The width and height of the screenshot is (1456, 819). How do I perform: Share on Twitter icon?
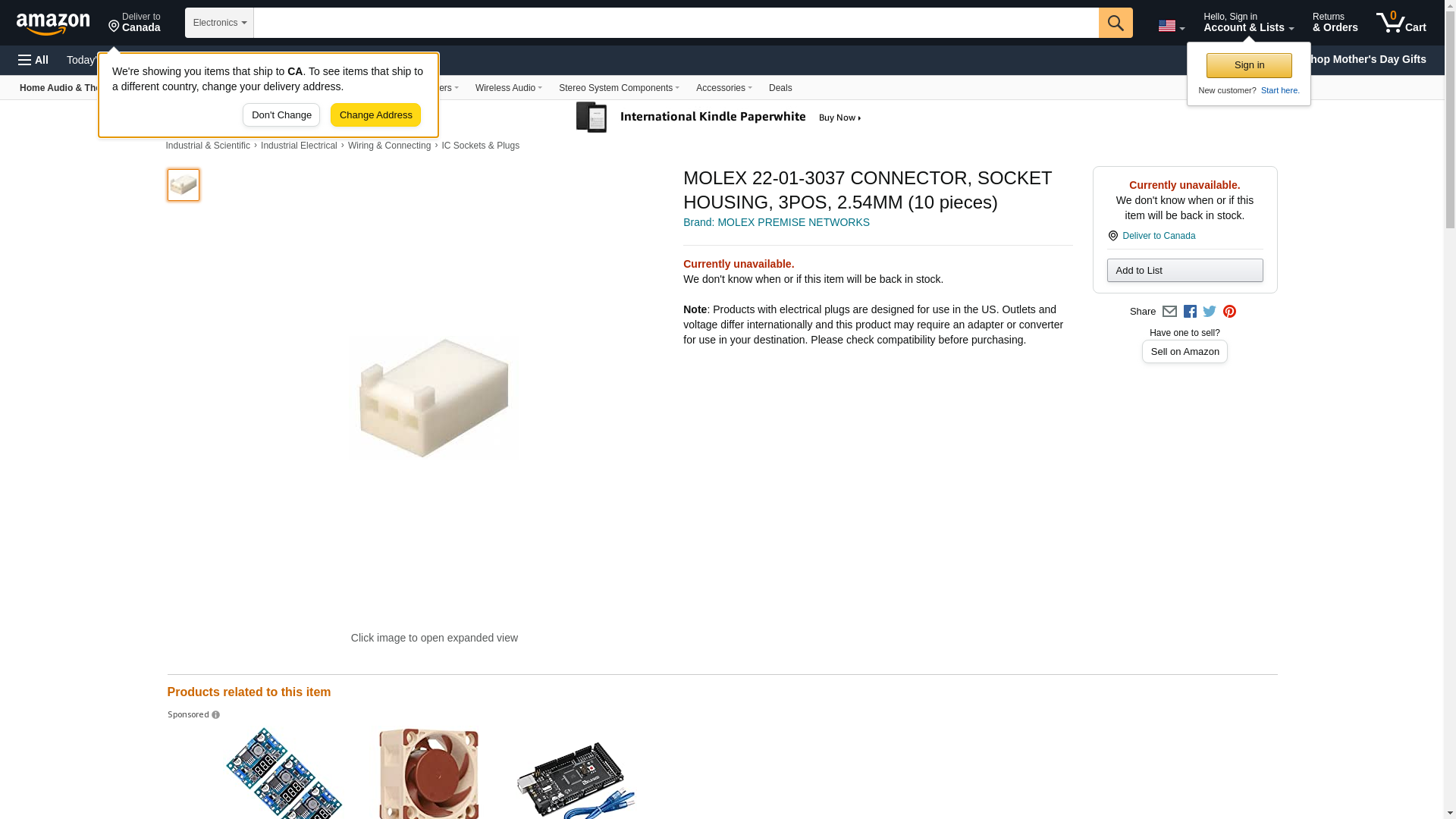[x=1210, y=312]
